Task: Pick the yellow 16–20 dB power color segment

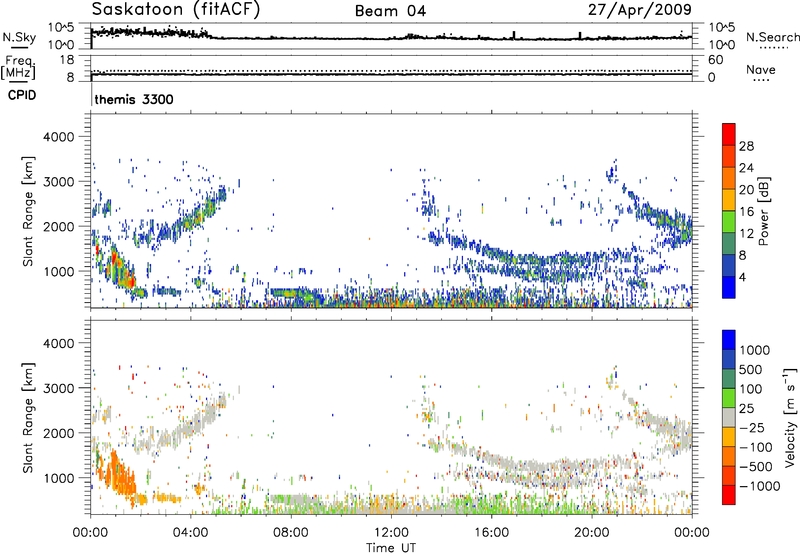Action: pos(729,199)
